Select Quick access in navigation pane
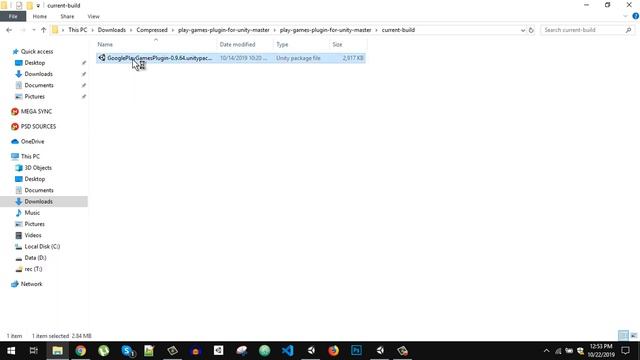This screenshot has height=360, width=640. coord(37,51)
